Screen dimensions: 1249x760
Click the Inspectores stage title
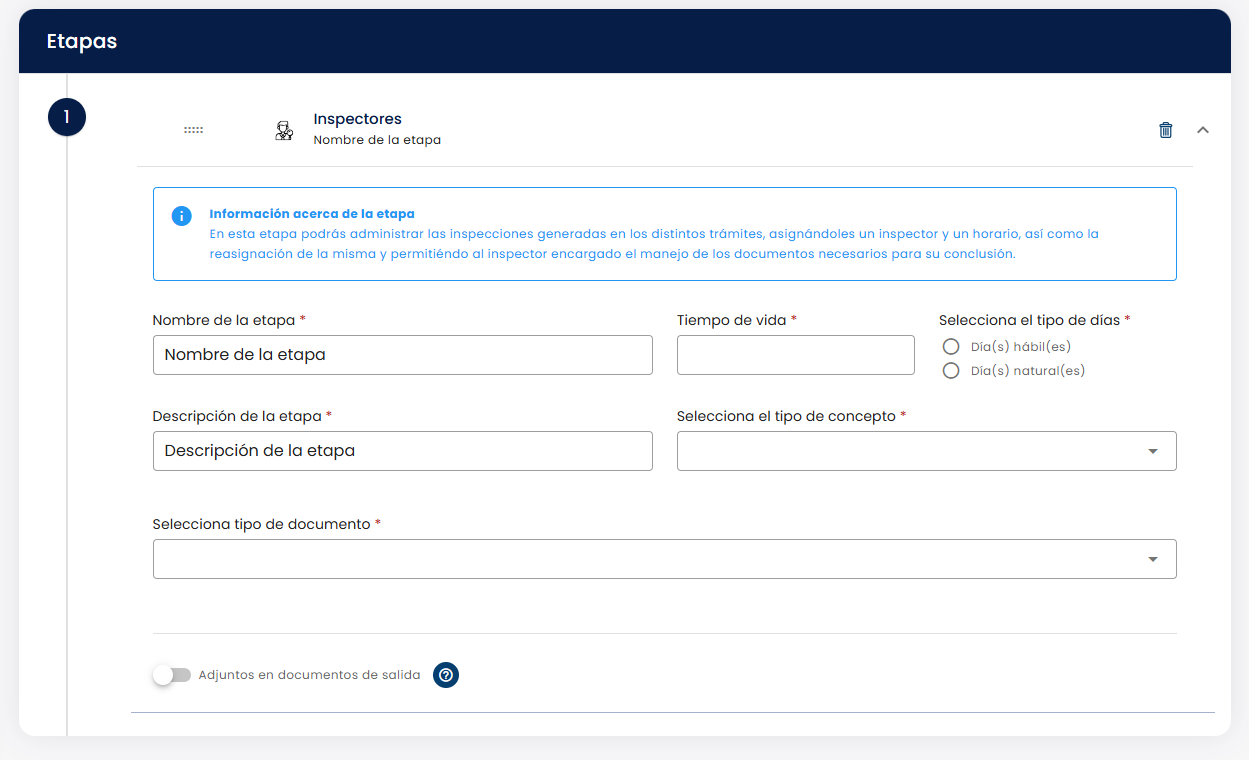[357, 119]
